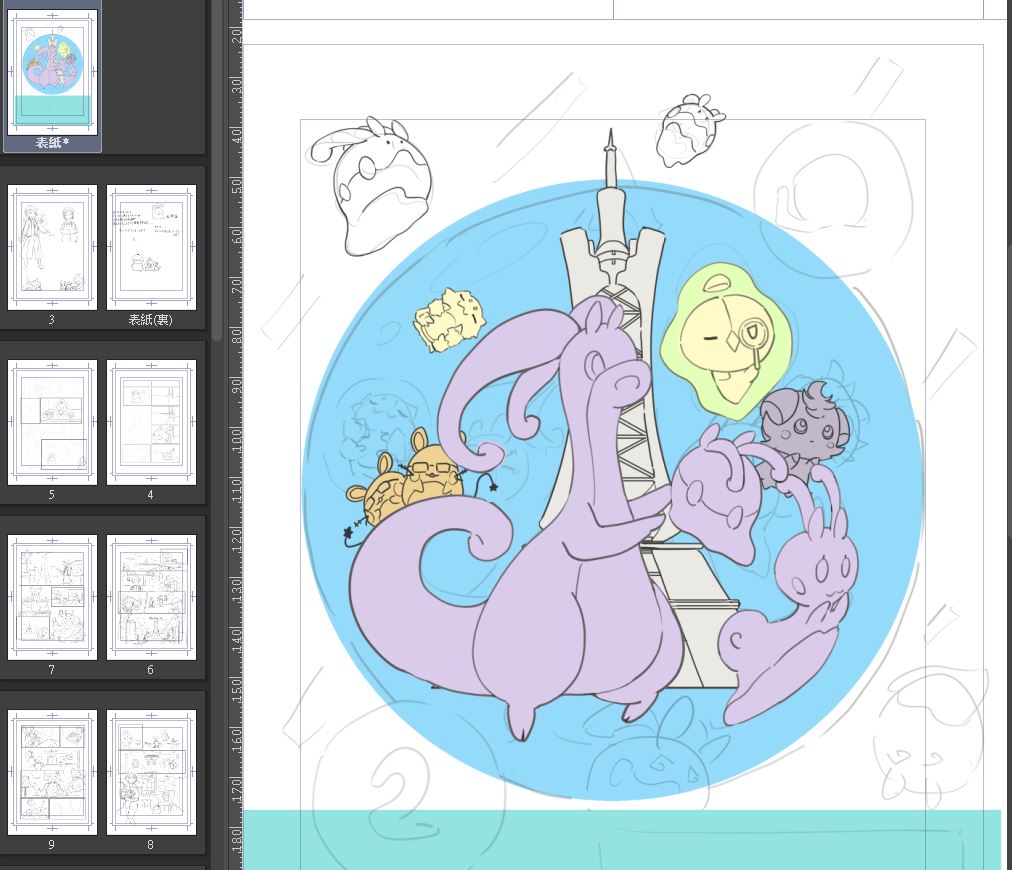Click the 表紙(裏) page label
The height and width of the screenshot is (870, 1012).
(150, 319)
